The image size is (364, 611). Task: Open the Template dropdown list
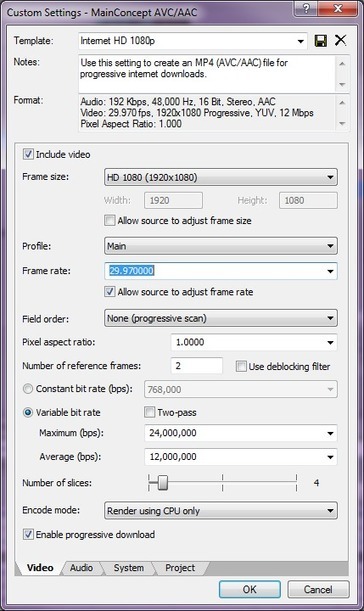[300, 41]
